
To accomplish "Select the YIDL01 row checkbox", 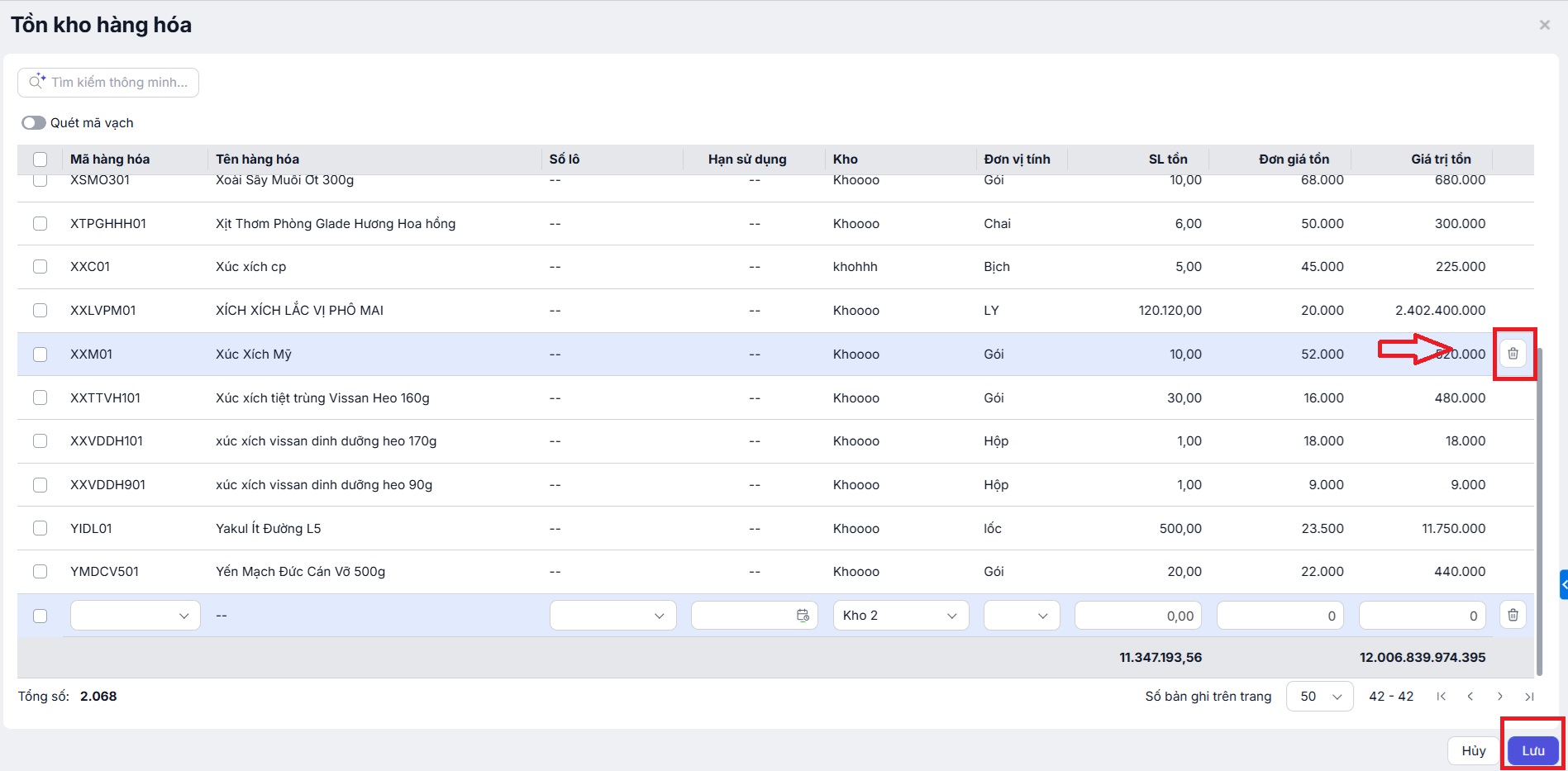I will point(40,528).
